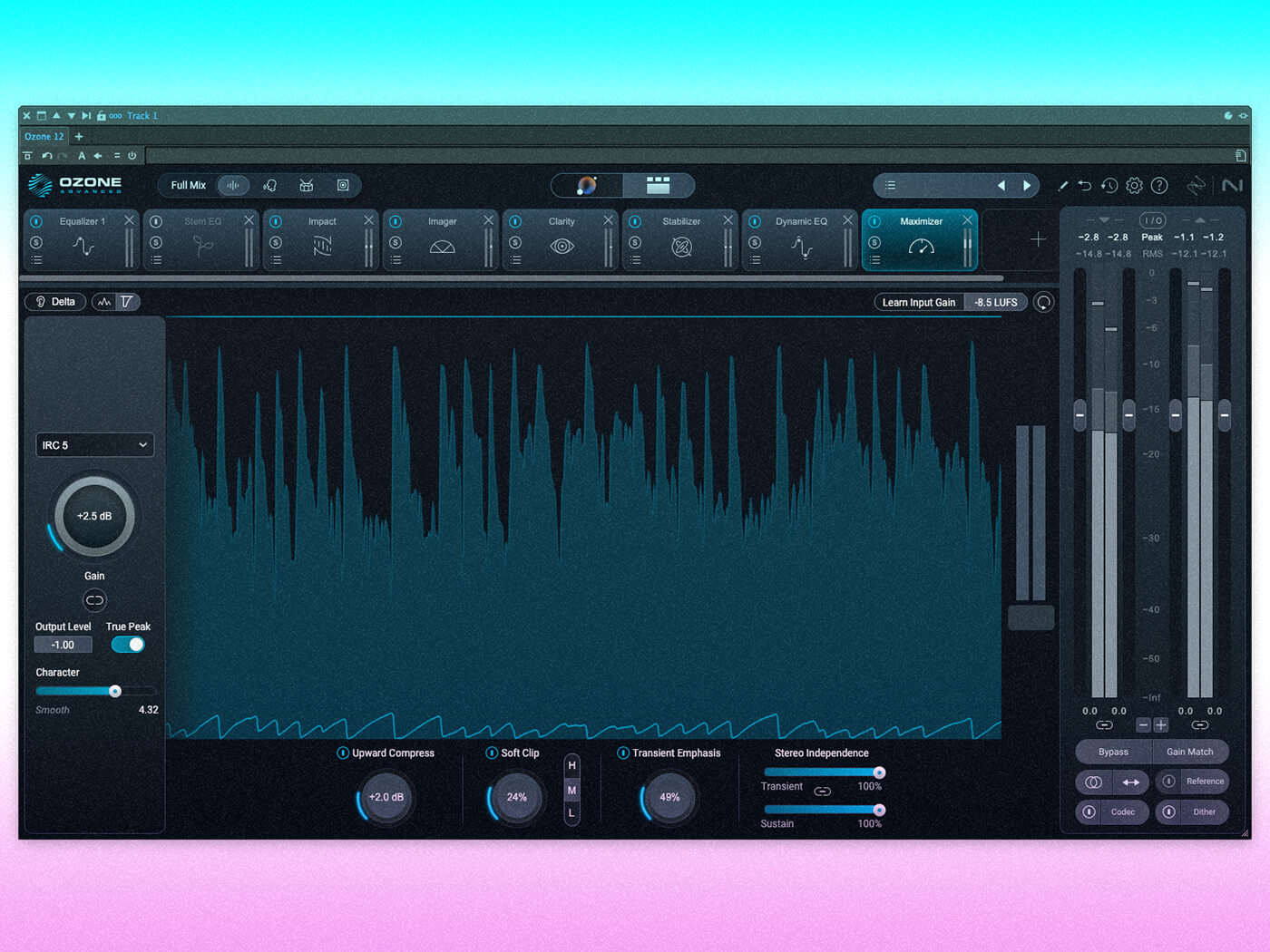
Task: Switch to the Ozone 12 tab
Action: [44, 137]
